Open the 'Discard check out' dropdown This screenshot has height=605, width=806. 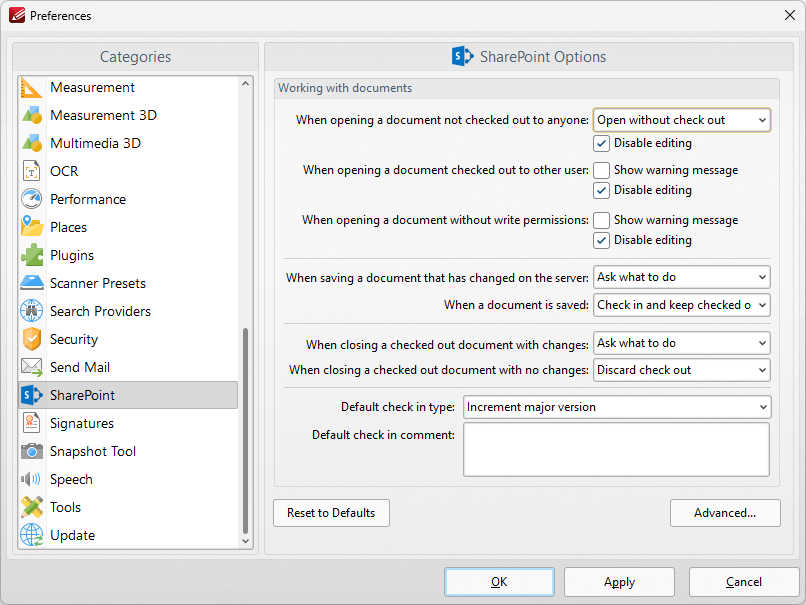tap(682, 370)
